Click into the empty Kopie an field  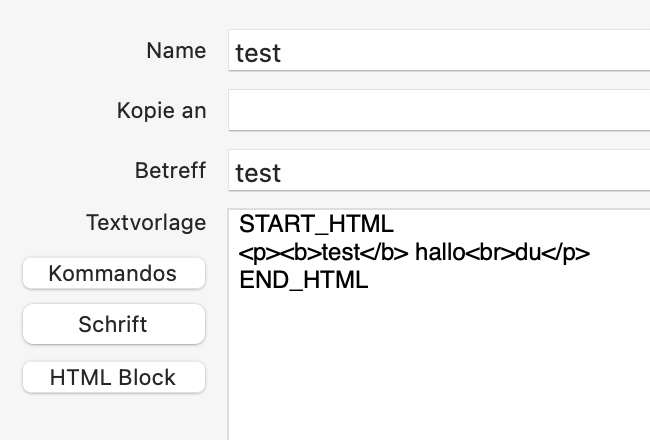pyautogui.click(x=439, y=110)
